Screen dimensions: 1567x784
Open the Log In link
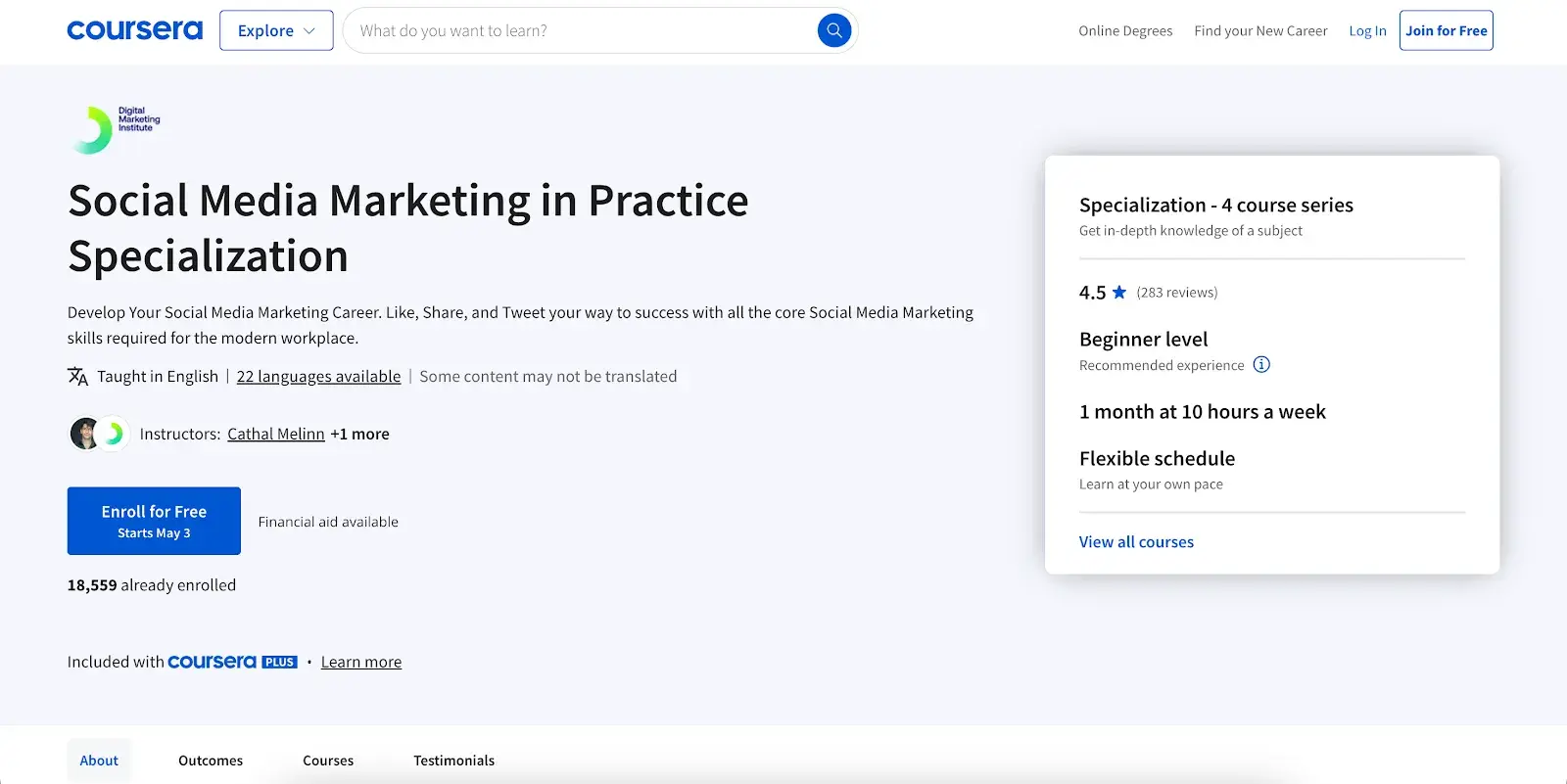1367,30
